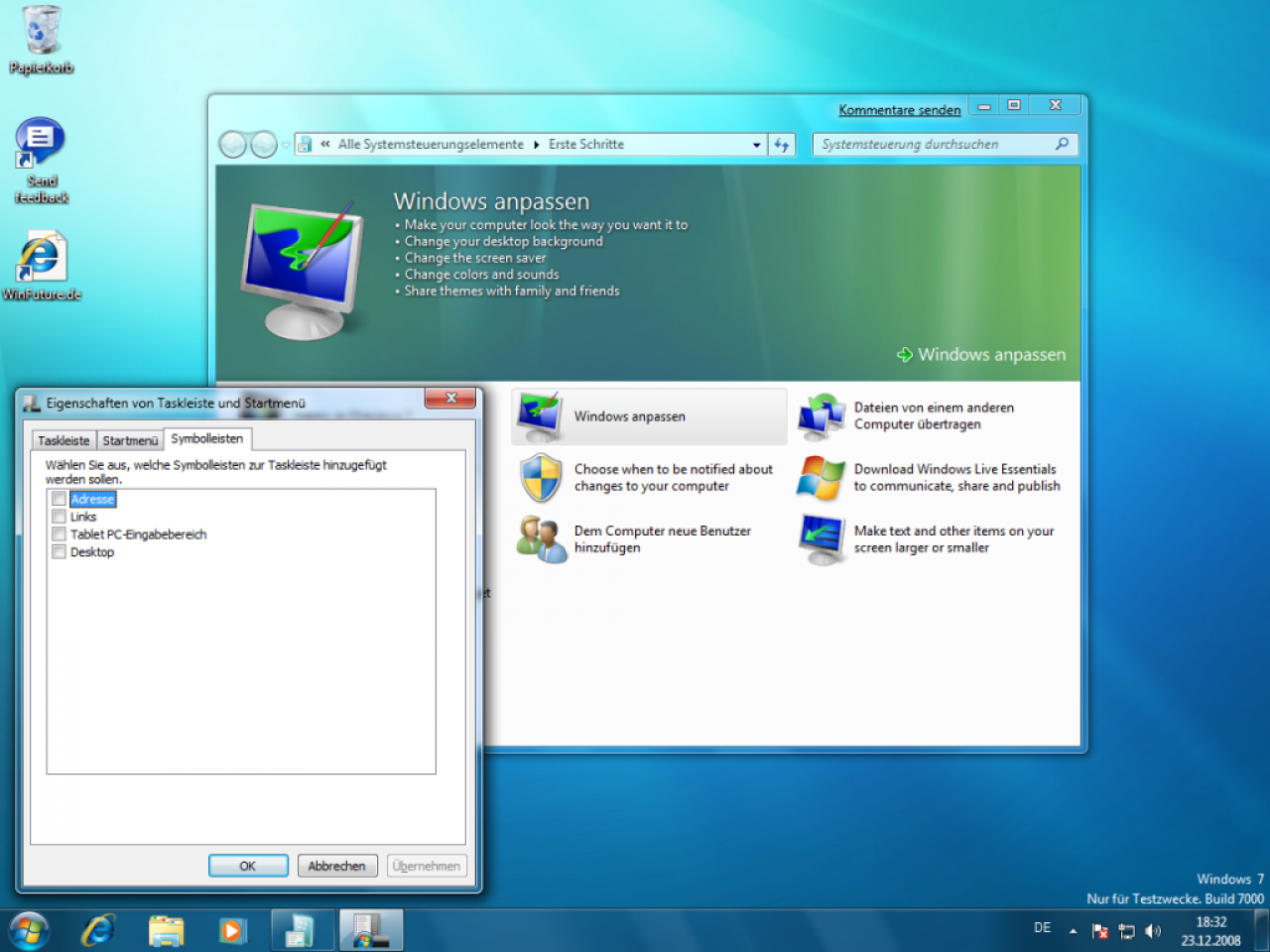Click the OK button
The width and height of the screenshot is (1270, 952).
[x=248, y=866]
